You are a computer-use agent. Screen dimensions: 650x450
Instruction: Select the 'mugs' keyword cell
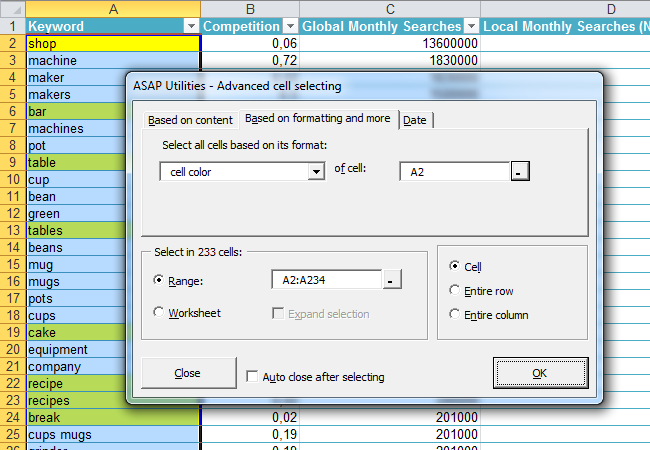(x=77, y=281)
